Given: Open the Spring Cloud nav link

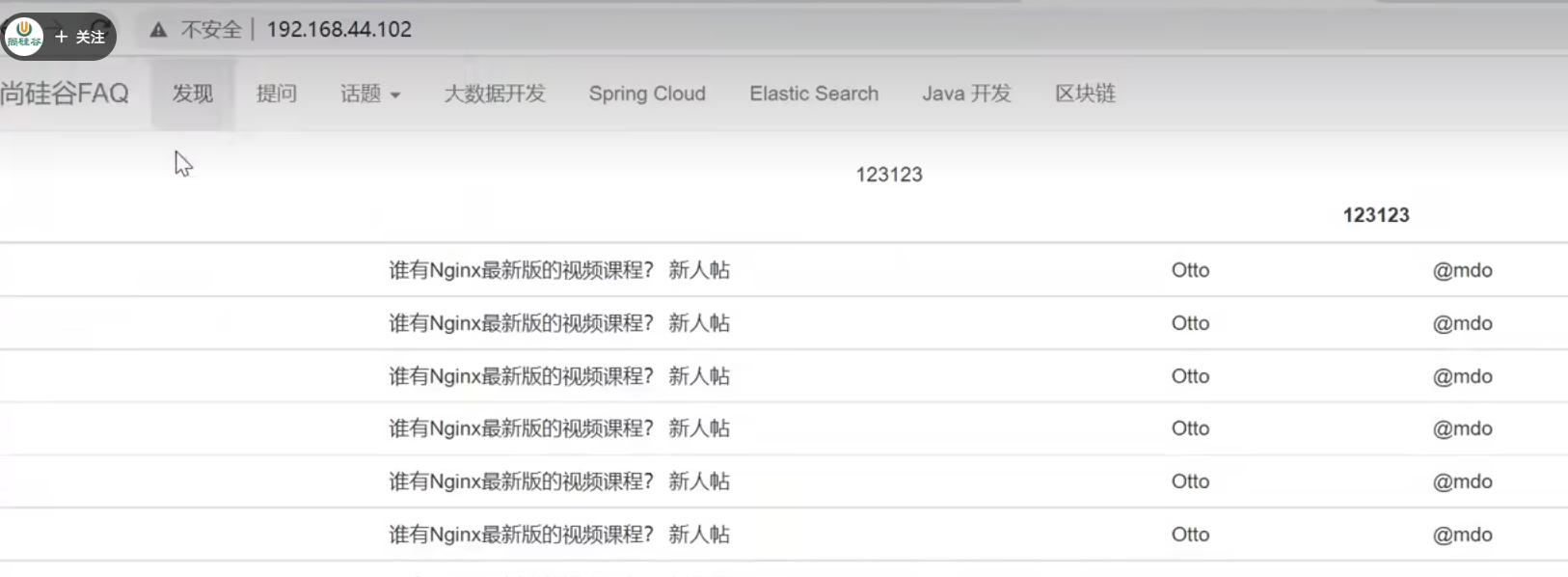Looking at the screenshot, I should [x=646, y=94].
